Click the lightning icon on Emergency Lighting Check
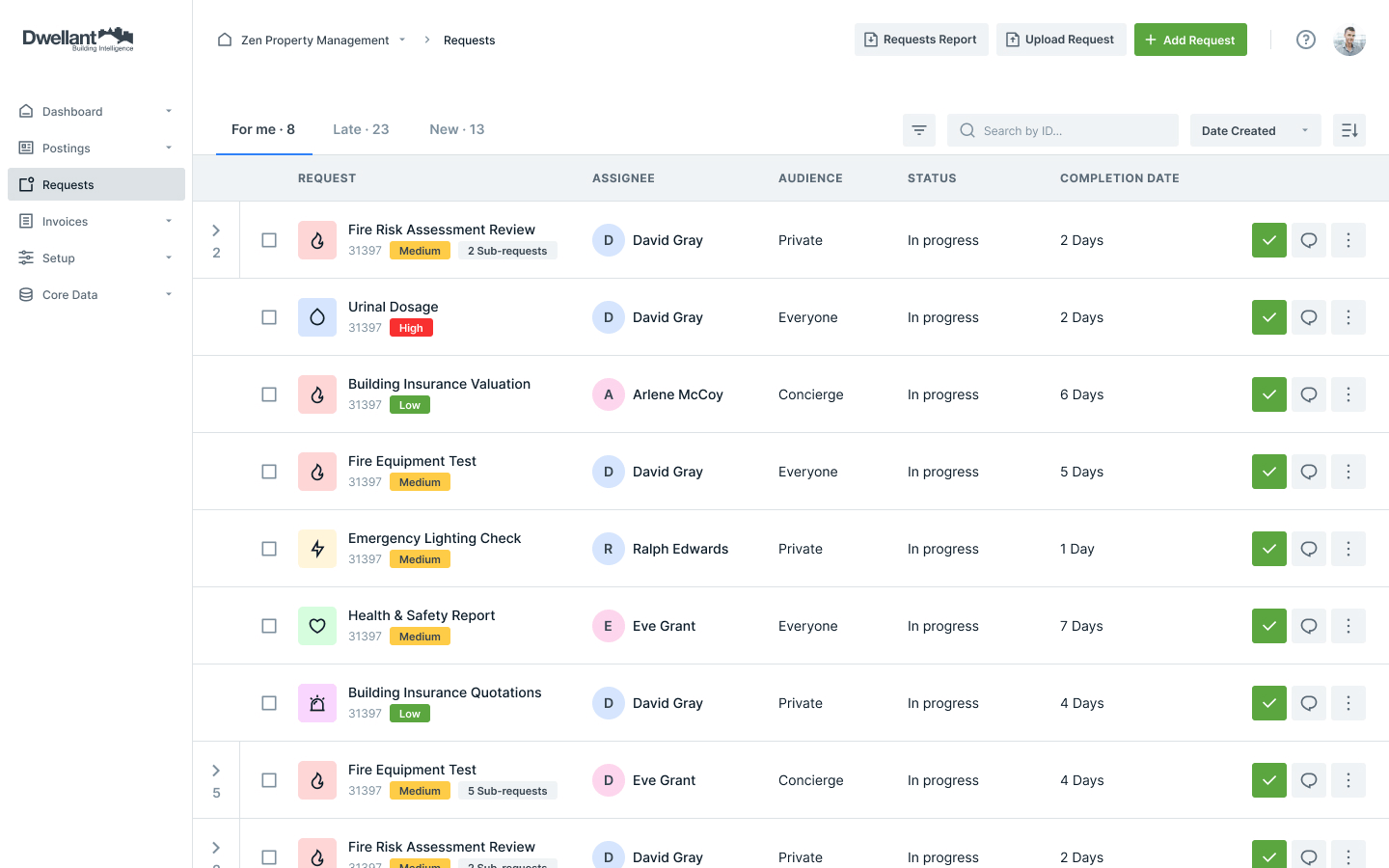The height and width of the screenshot is (868, 1389). pyautogui.click(x=317, y=548)
